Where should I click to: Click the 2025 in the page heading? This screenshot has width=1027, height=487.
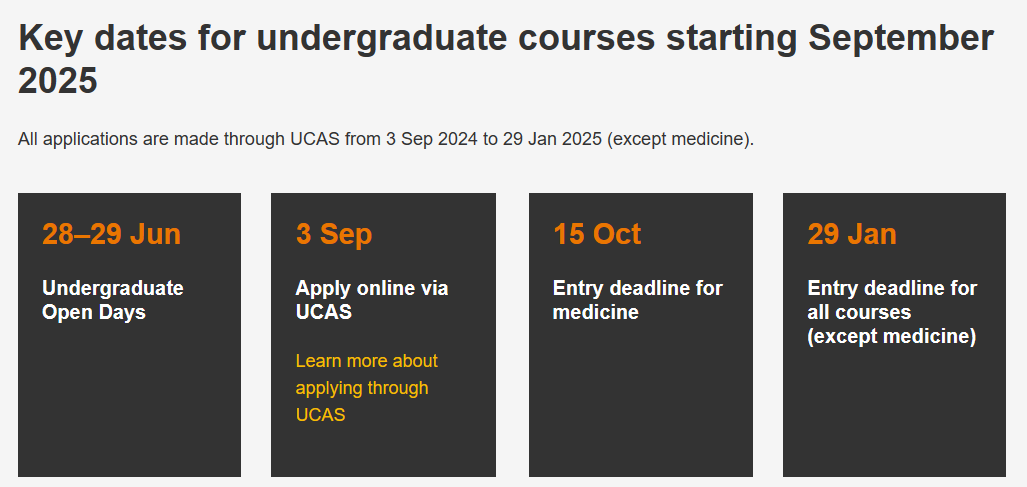coord(58,82)
